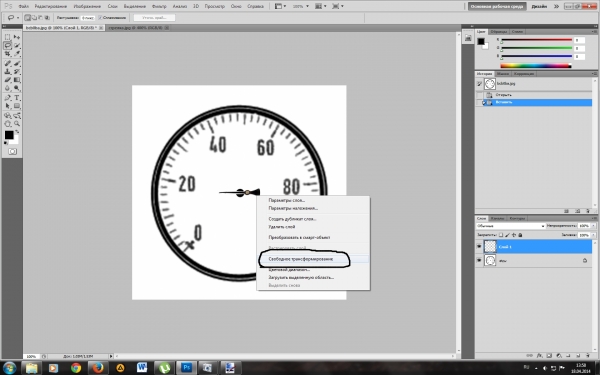Create a new layer icon
600x375 pixels.
pos(578,355)
